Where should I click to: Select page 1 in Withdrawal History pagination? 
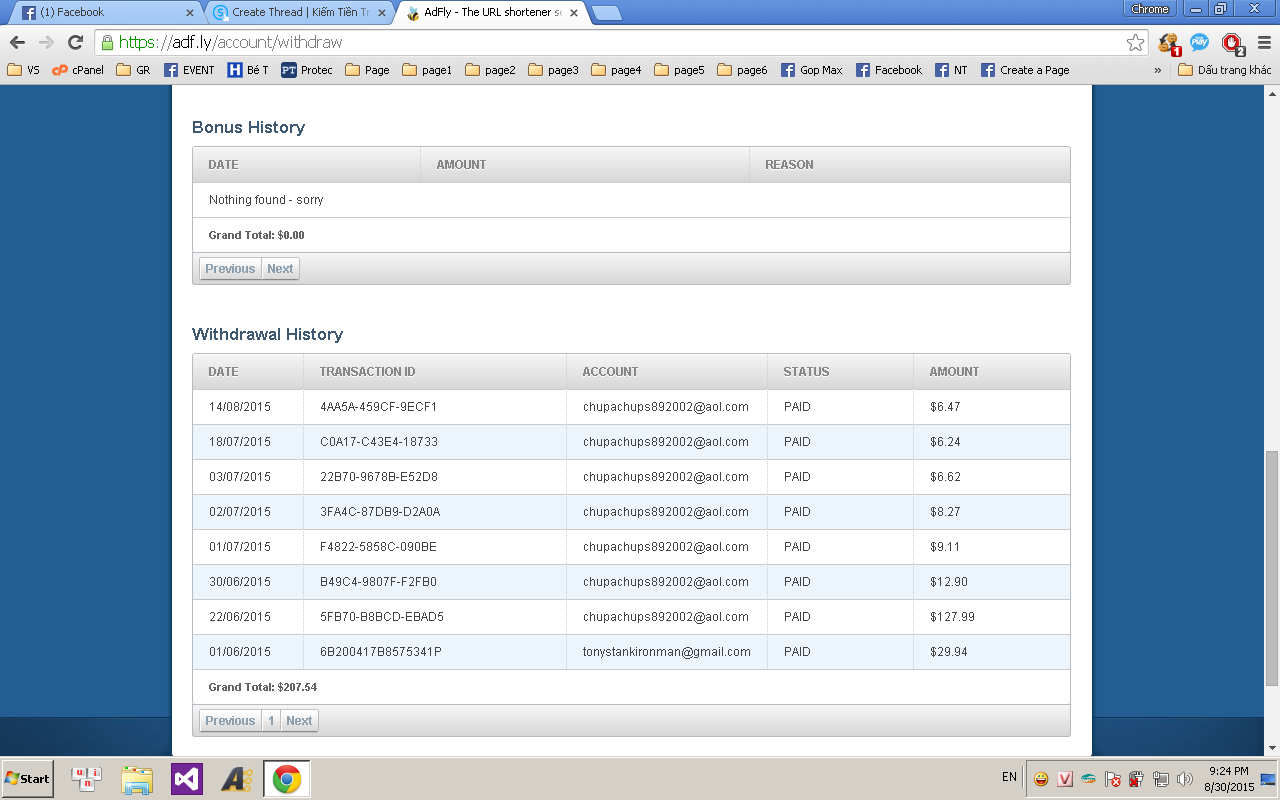(270, 720)
